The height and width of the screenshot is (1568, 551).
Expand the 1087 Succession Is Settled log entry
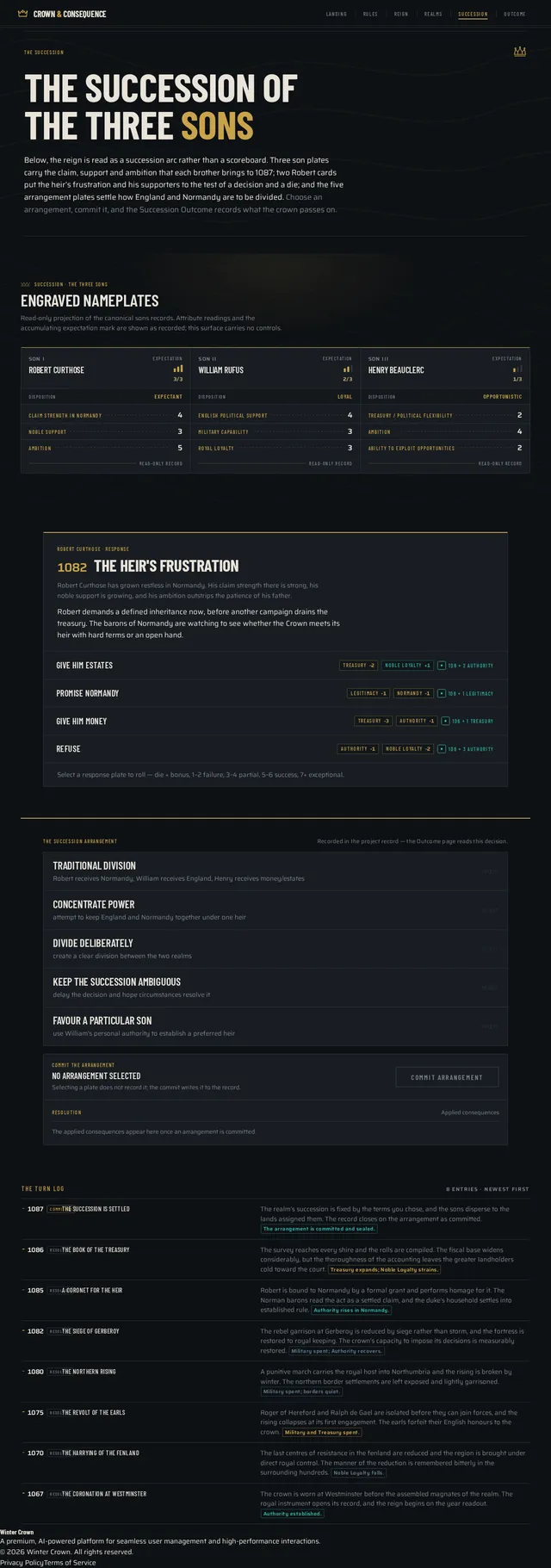click(275, 1218)
